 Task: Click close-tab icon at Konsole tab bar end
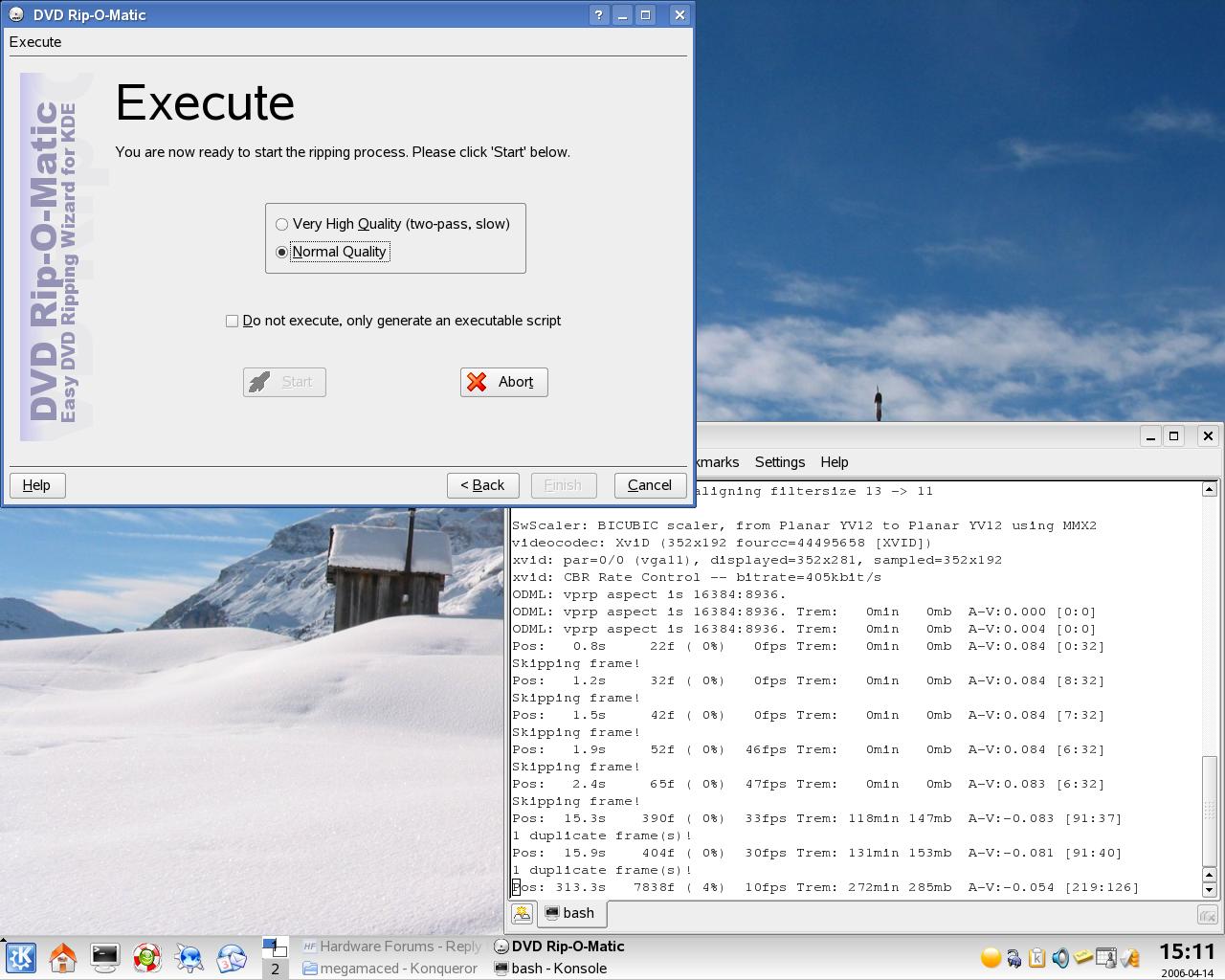(1207, 915)
